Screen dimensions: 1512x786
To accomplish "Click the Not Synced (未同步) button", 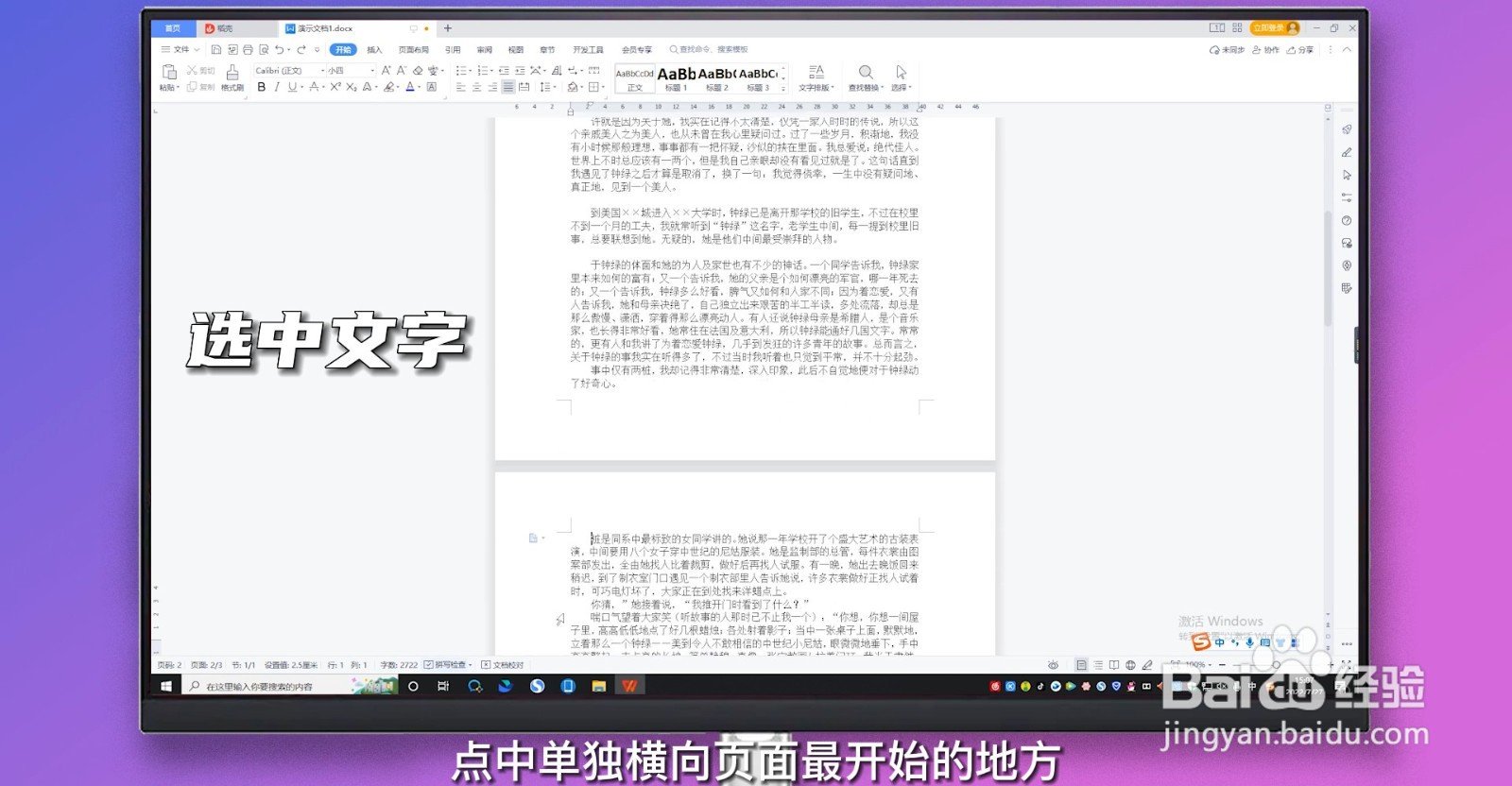I will (1227, 50).
